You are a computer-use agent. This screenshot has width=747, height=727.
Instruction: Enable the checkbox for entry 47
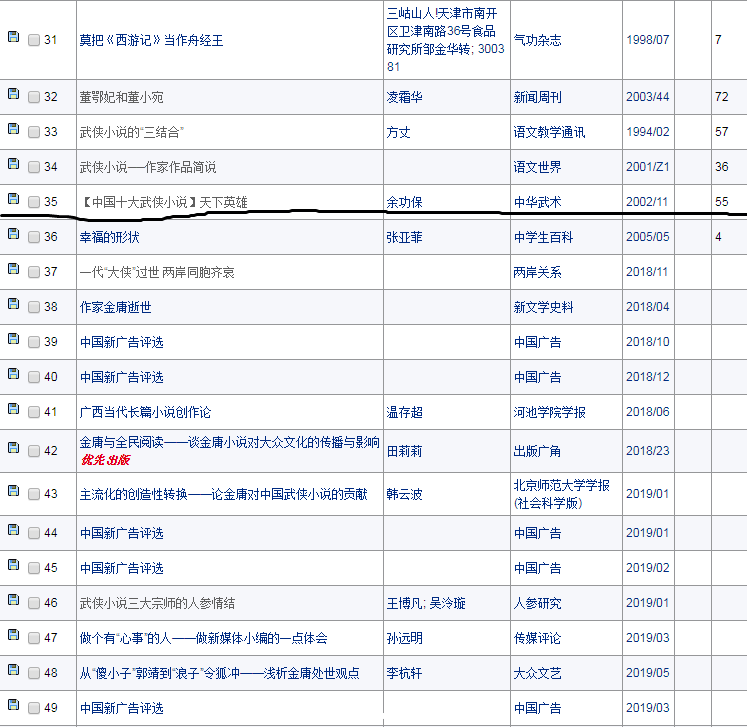coord(34,638)
